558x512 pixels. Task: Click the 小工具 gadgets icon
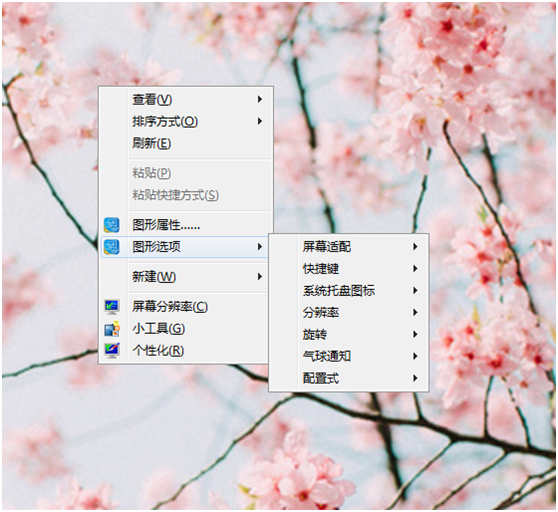(112, 329)
